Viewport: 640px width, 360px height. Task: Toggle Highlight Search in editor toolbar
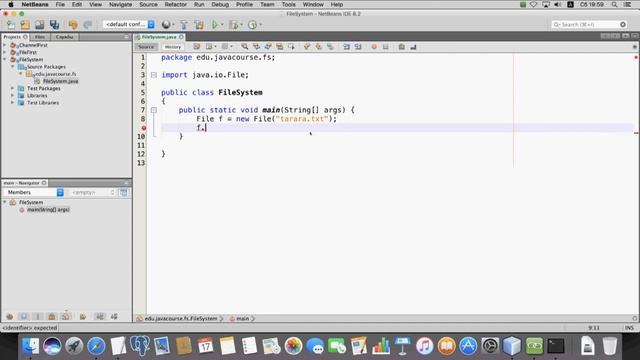tap(280, 47)
